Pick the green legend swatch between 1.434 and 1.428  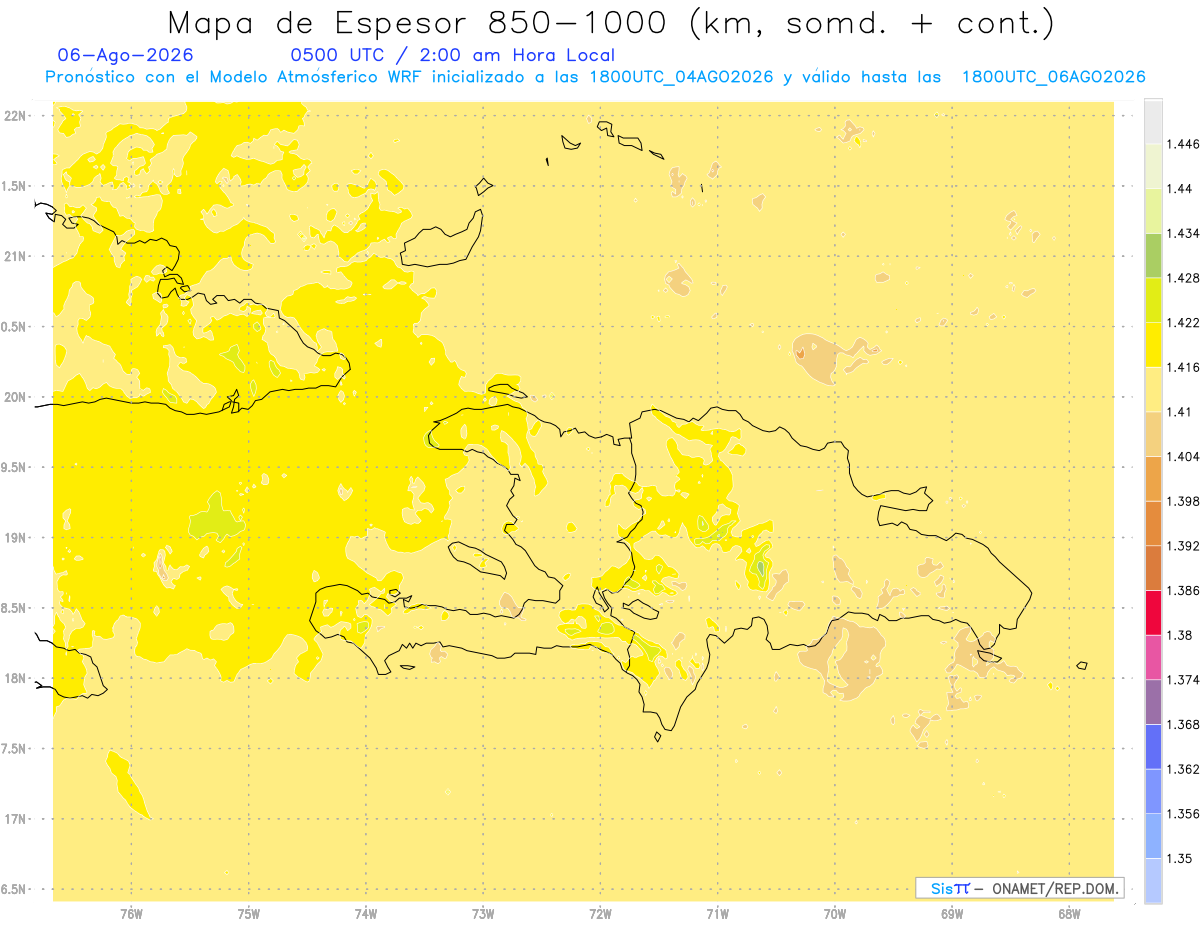1153,255
